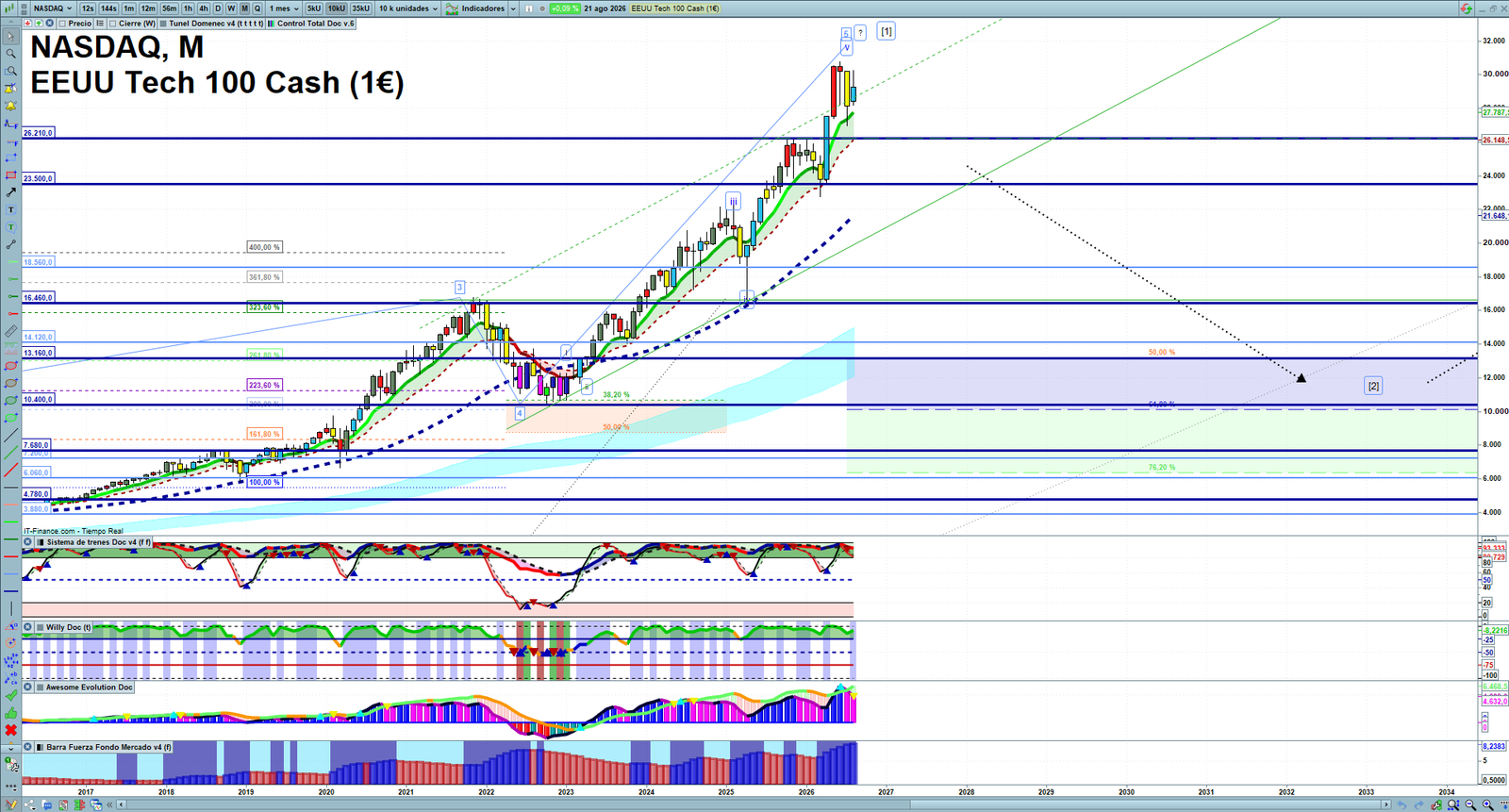Select the green checkmark tool

click(x=10, y=694)
